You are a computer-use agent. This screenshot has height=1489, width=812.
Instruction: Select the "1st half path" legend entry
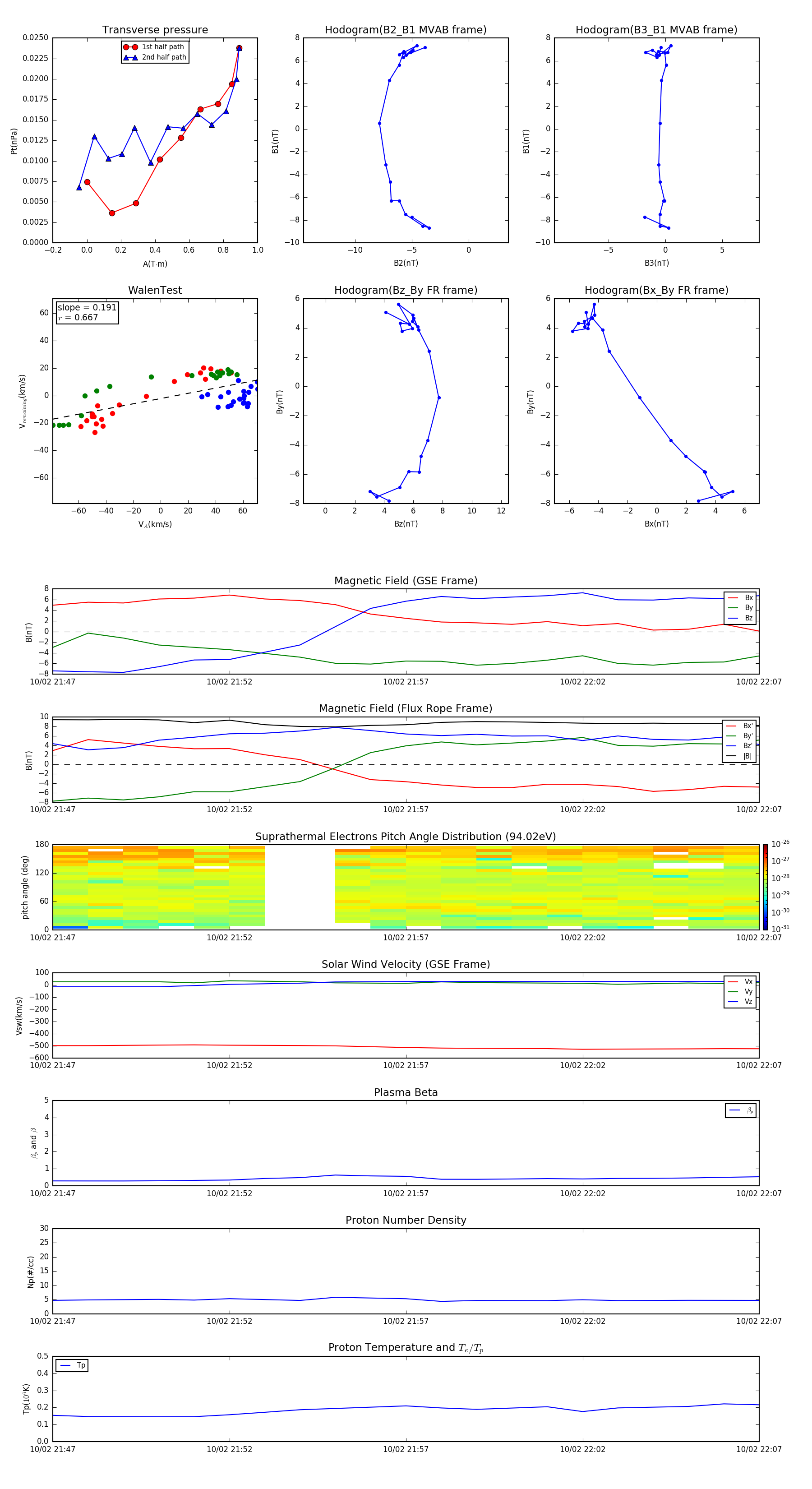(x=154, y=47)
